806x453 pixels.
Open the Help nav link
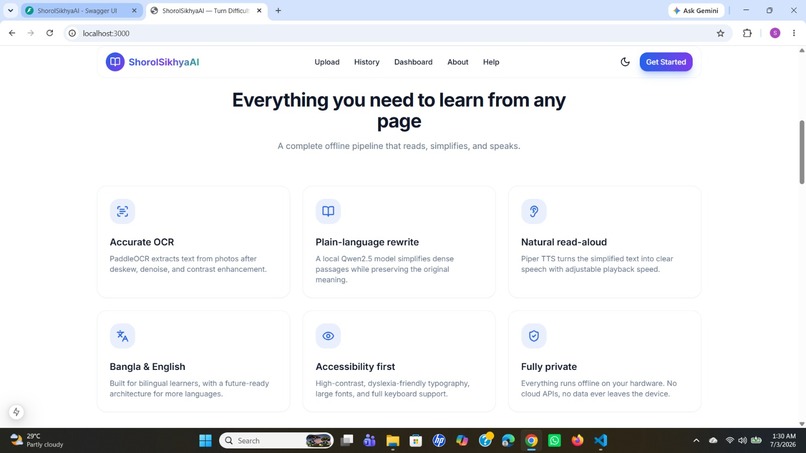click(491, 62)
